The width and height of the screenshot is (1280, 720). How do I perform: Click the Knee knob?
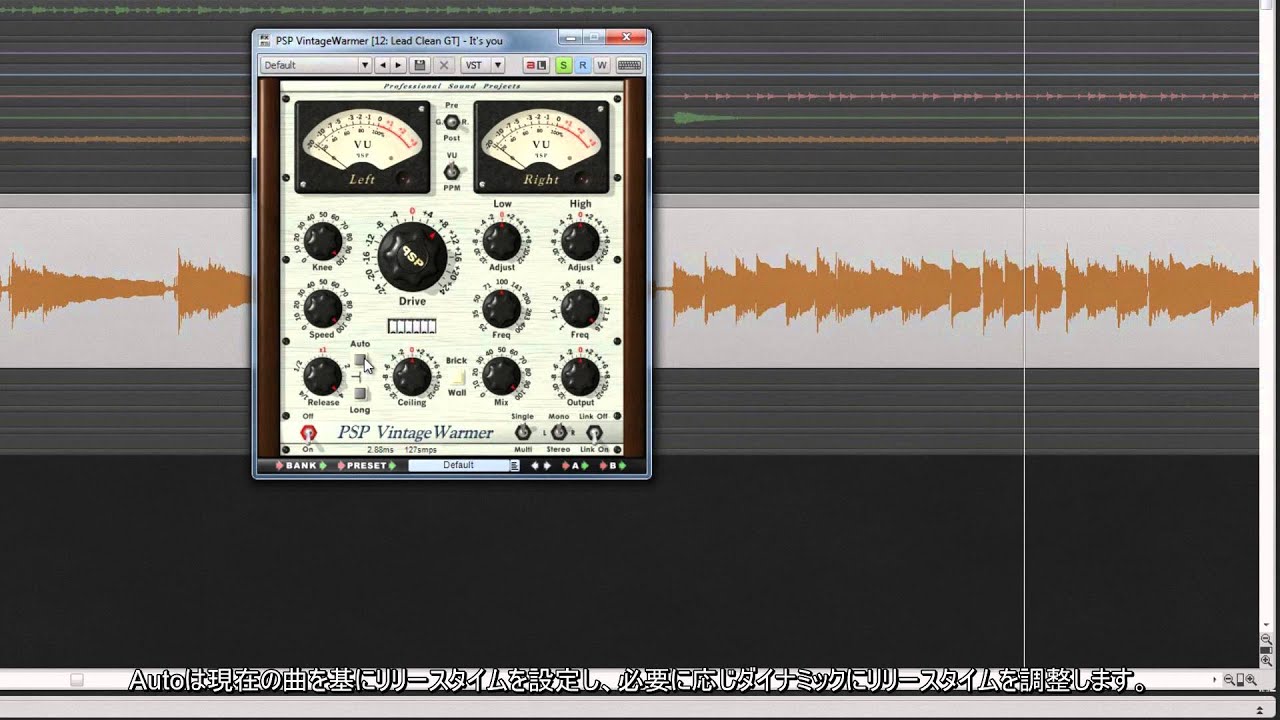tap(322, 241)
